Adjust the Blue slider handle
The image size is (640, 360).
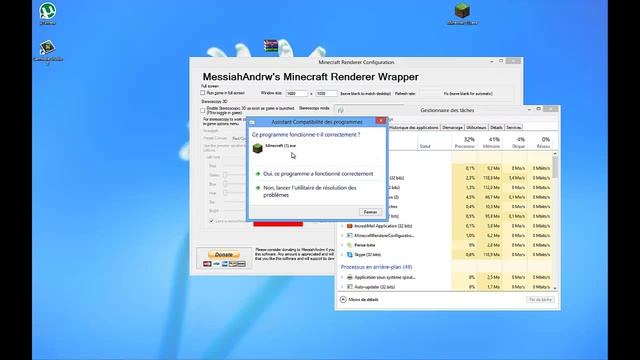coord(225,184)
